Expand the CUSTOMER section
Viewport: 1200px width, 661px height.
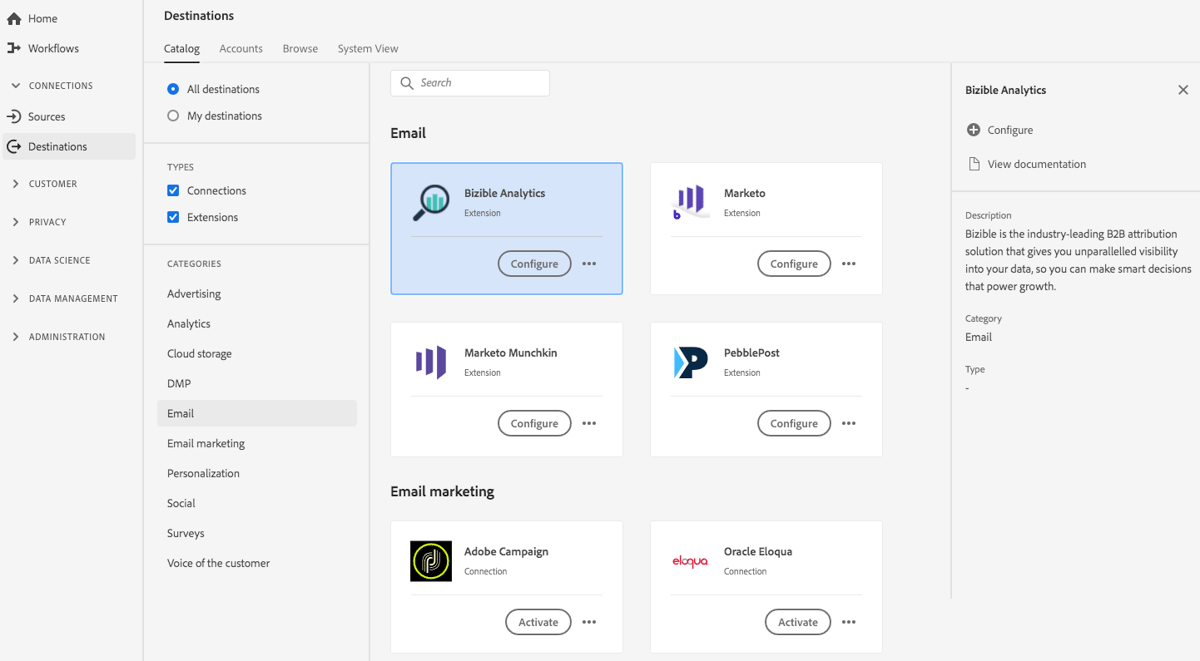pos(15,184)
